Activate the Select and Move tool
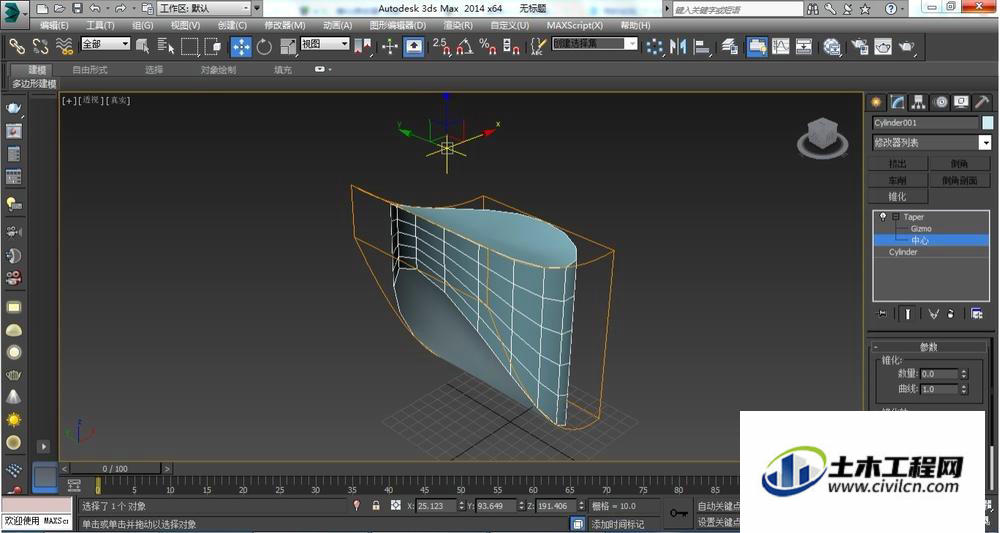The height and width of the screenshot is (533, 1000). click(x=240, y=46)
